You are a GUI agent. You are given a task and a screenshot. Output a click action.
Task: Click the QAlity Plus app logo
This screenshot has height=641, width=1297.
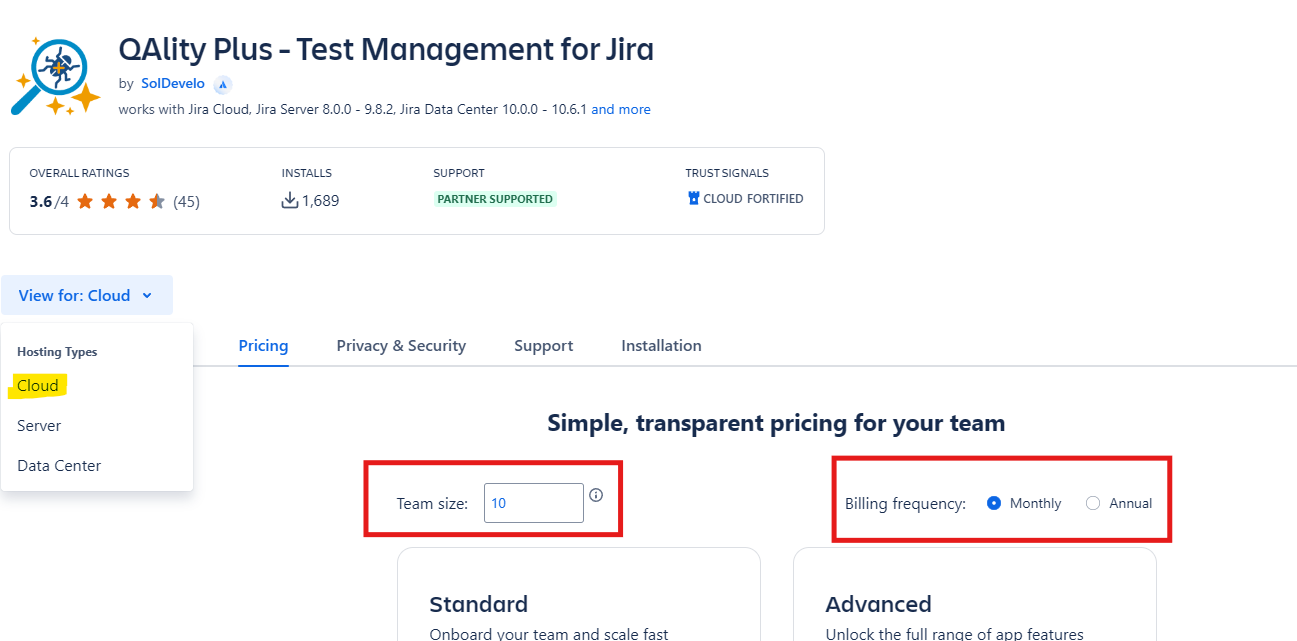coord(56,76)
